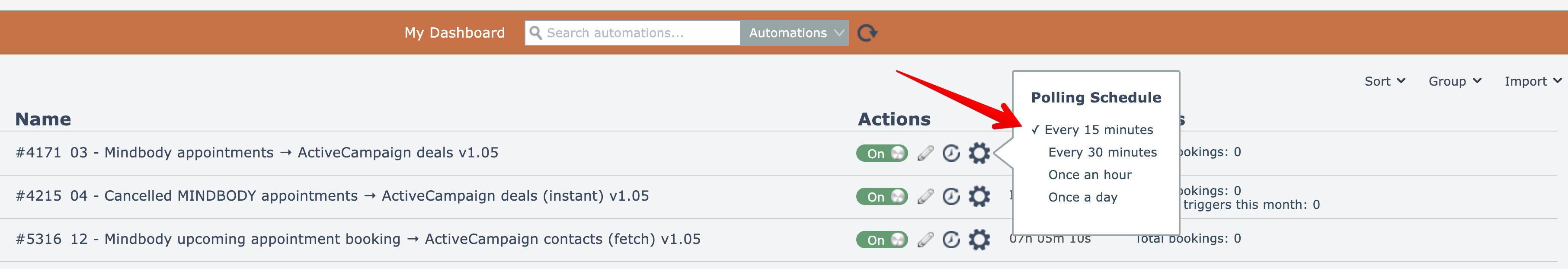Choose Once a day polling schedule
This screenshot has width=1568, height=269.
click(x=1082, y=197)
